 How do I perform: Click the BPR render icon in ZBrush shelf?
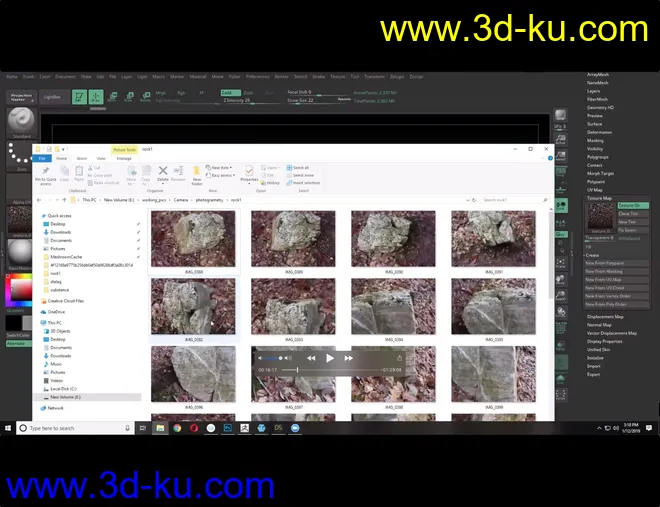pyautogui.click(x=560, y=115)
